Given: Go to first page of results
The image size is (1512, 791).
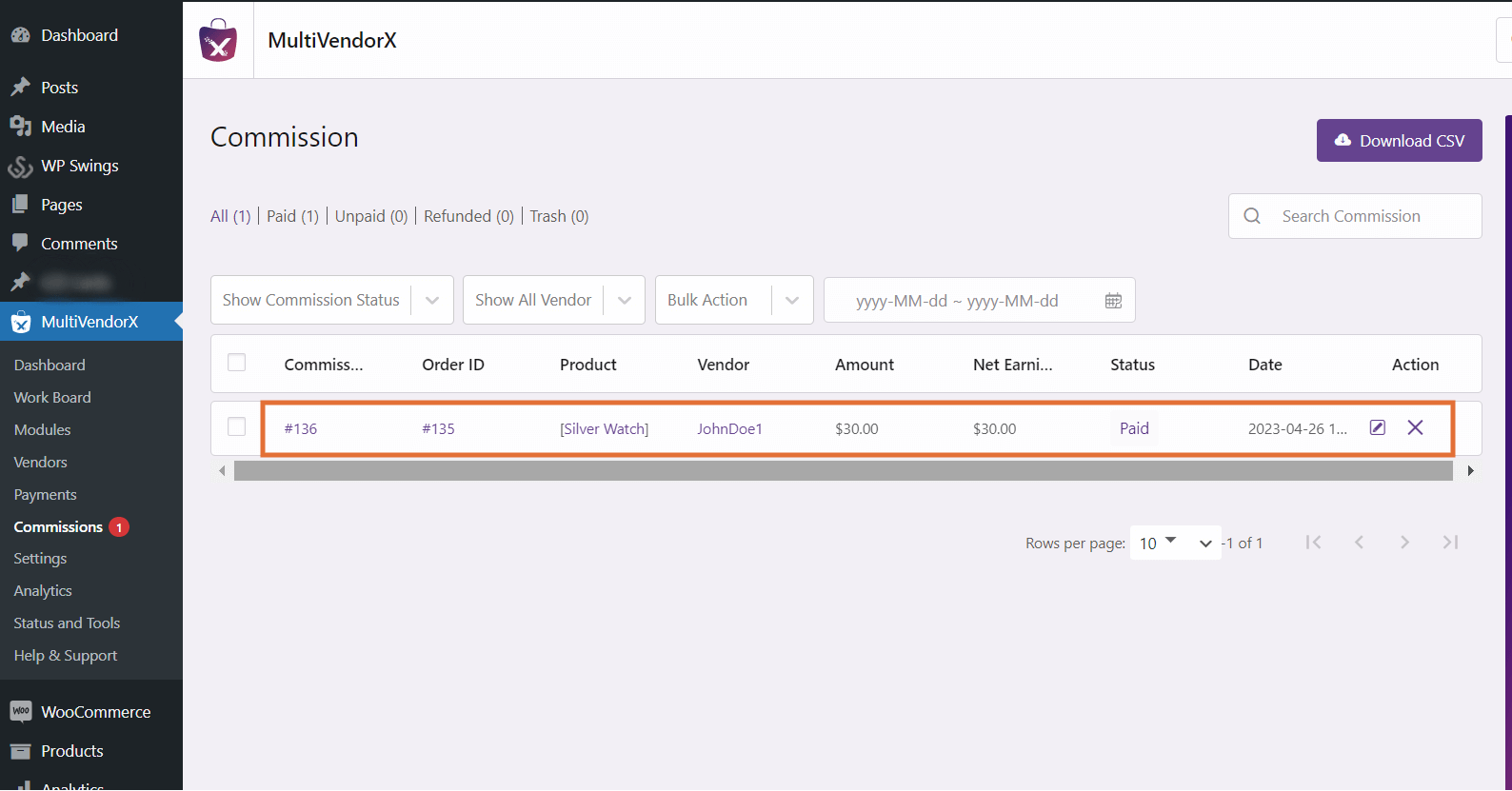Looking at the screenshot, I should click(1314, 543).
